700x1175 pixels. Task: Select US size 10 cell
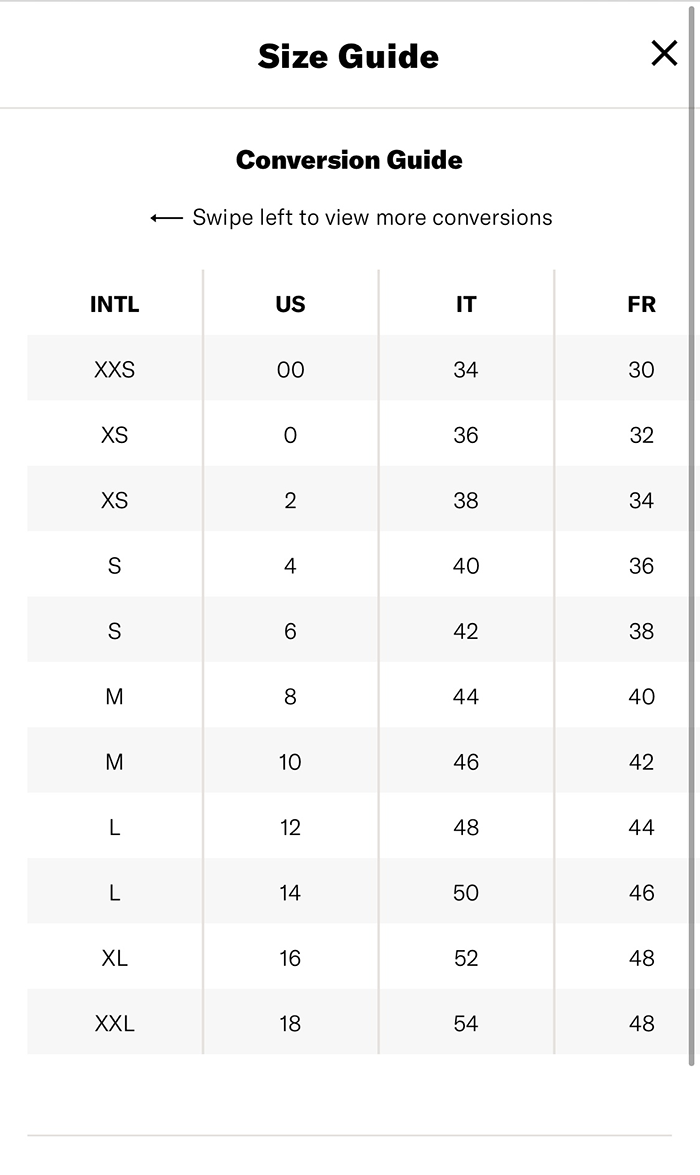point(290,762)
